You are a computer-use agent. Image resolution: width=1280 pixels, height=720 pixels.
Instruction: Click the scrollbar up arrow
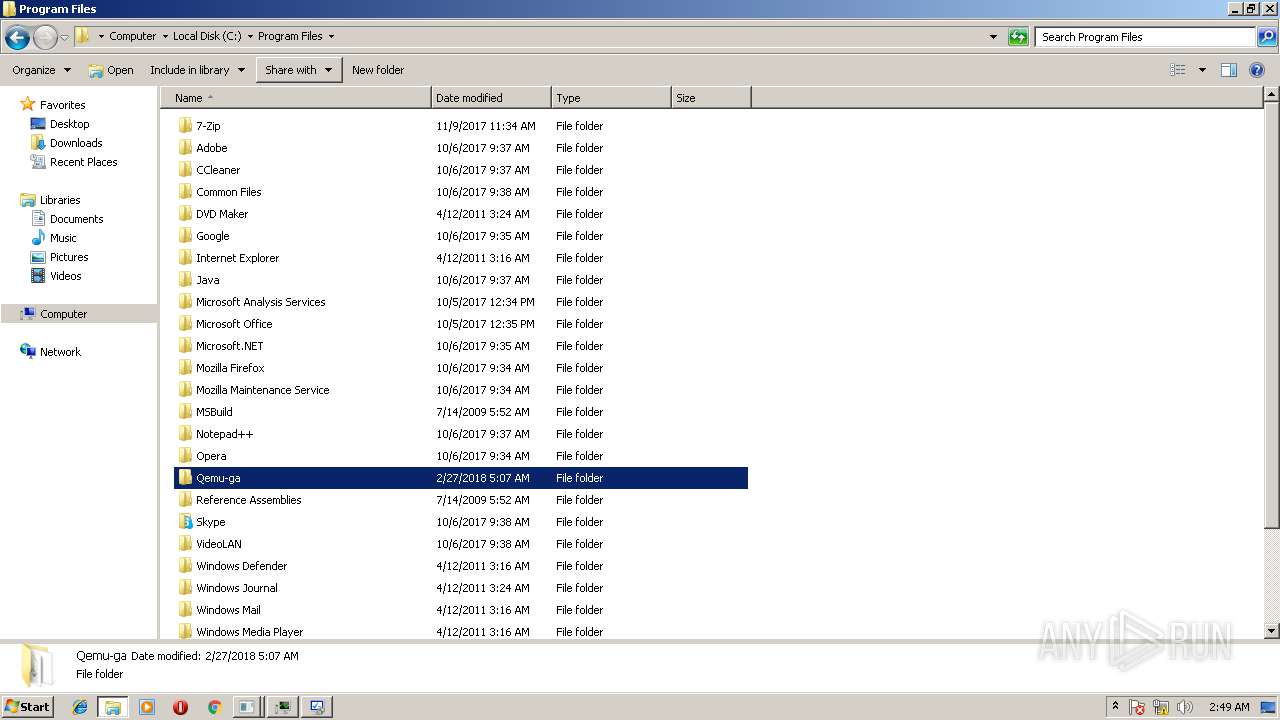coord(1271,95)
